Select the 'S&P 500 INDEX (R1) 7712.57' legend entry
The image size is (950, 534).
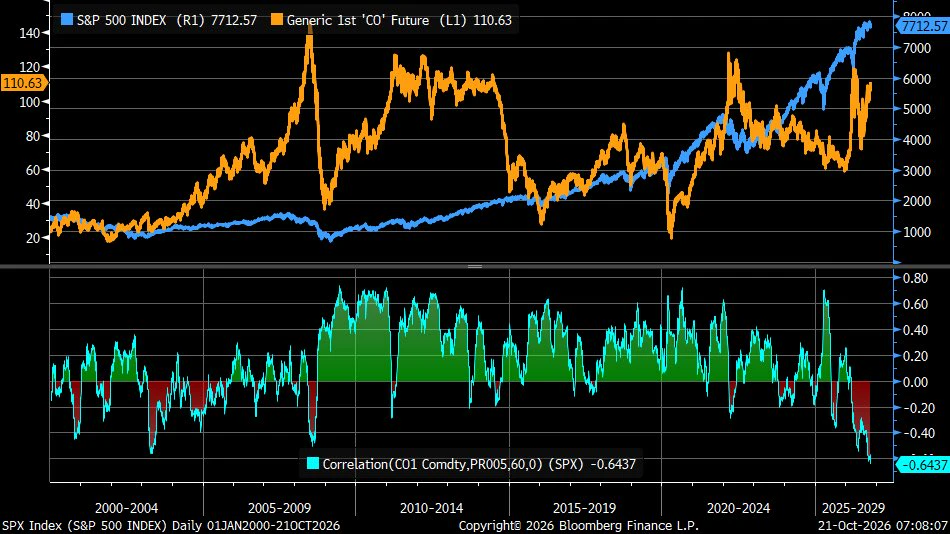pos(159,20)
